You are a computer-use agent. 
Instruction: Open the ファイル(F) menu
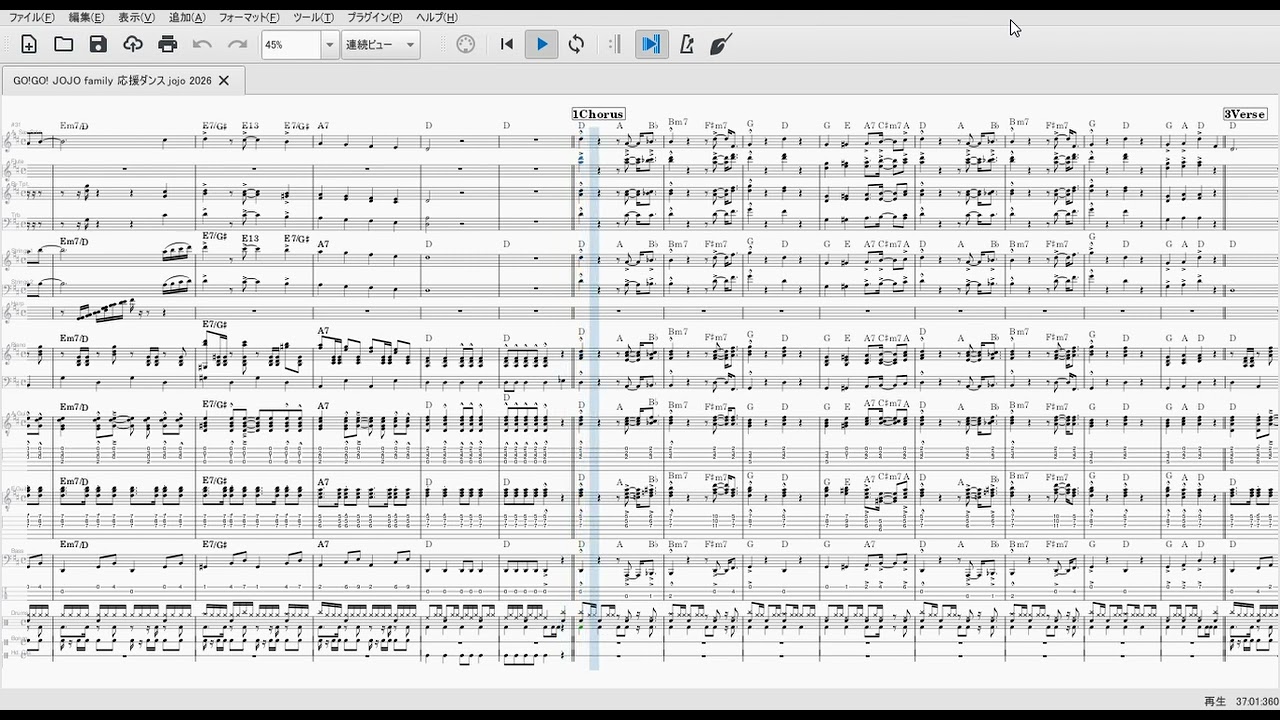(x=32, y=18)
